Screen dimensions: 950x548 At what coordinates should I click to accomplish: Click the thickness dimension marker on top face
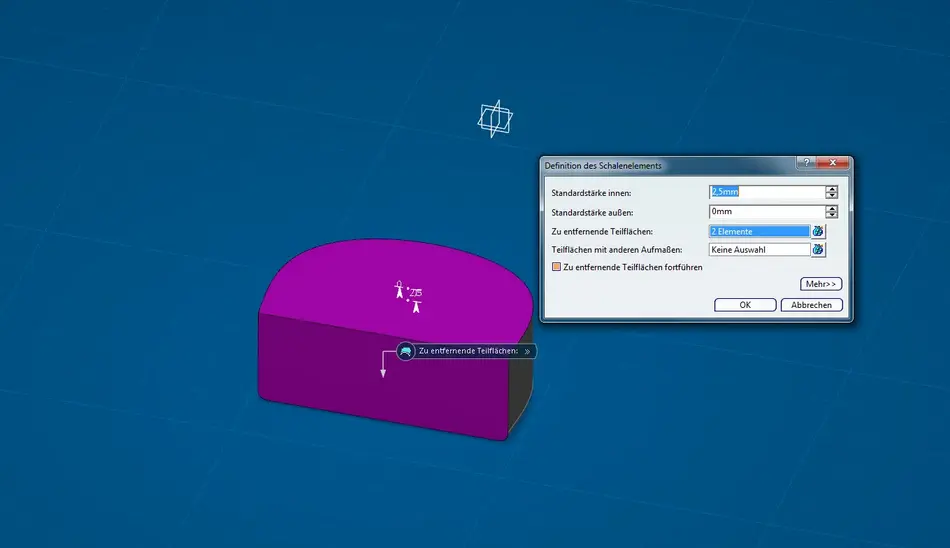409,294
